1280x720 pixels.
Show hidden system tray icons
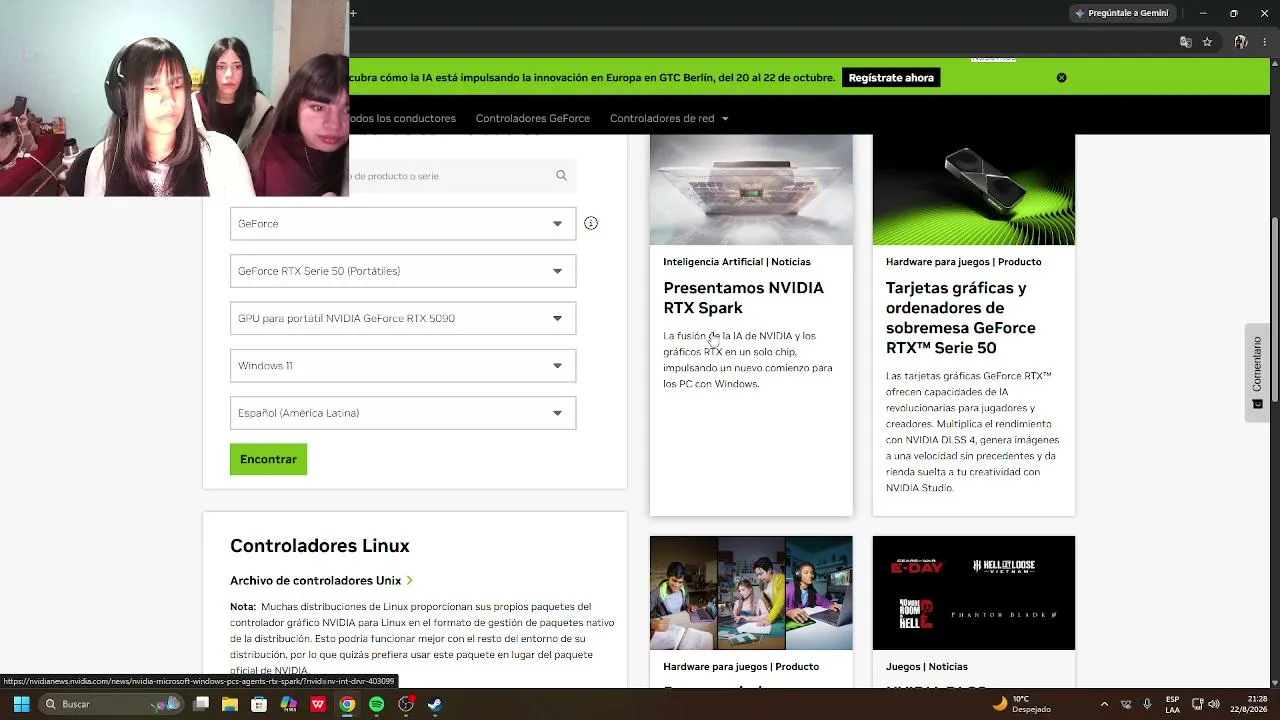(1104, 704)
